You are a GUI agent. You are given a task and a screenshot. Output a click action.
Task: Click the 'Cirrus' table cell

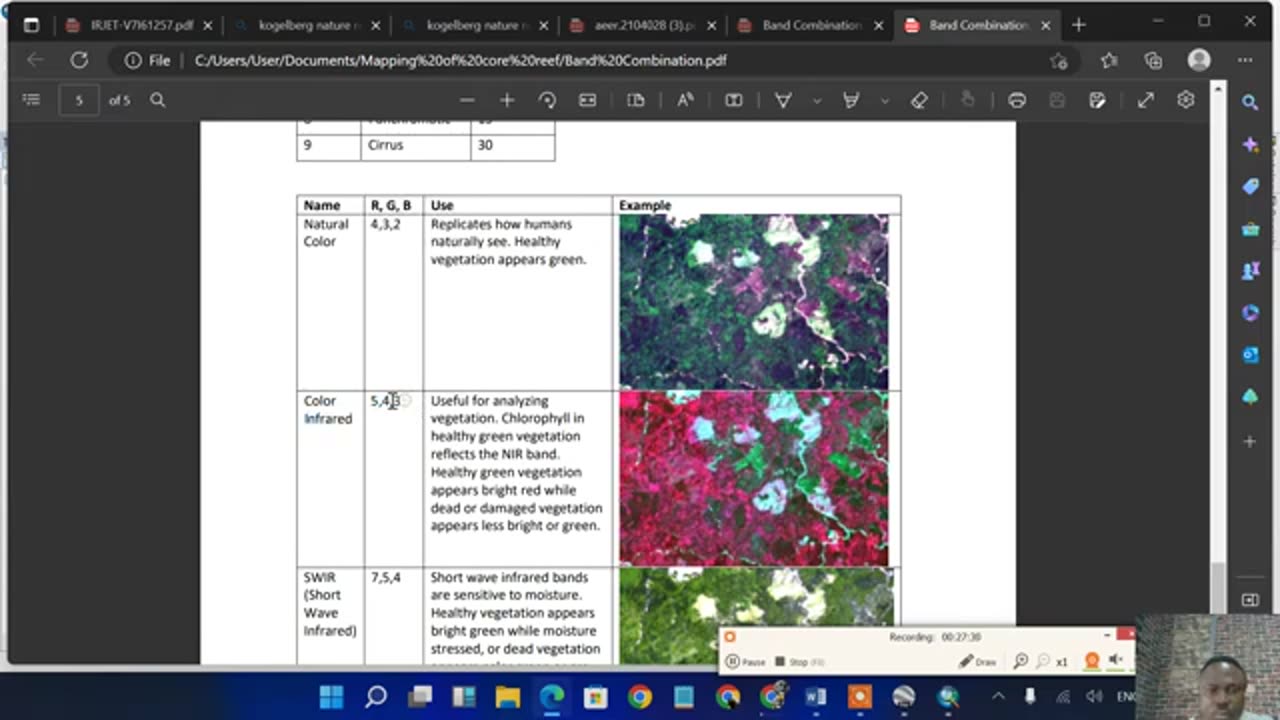(x=415, y=145)
